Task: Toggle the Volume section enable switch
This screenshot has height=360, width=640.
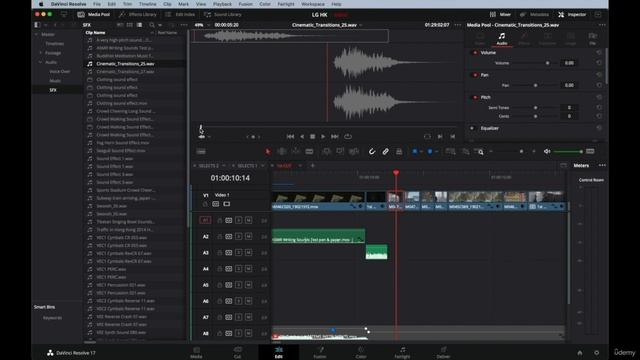Action: point(475,53)
